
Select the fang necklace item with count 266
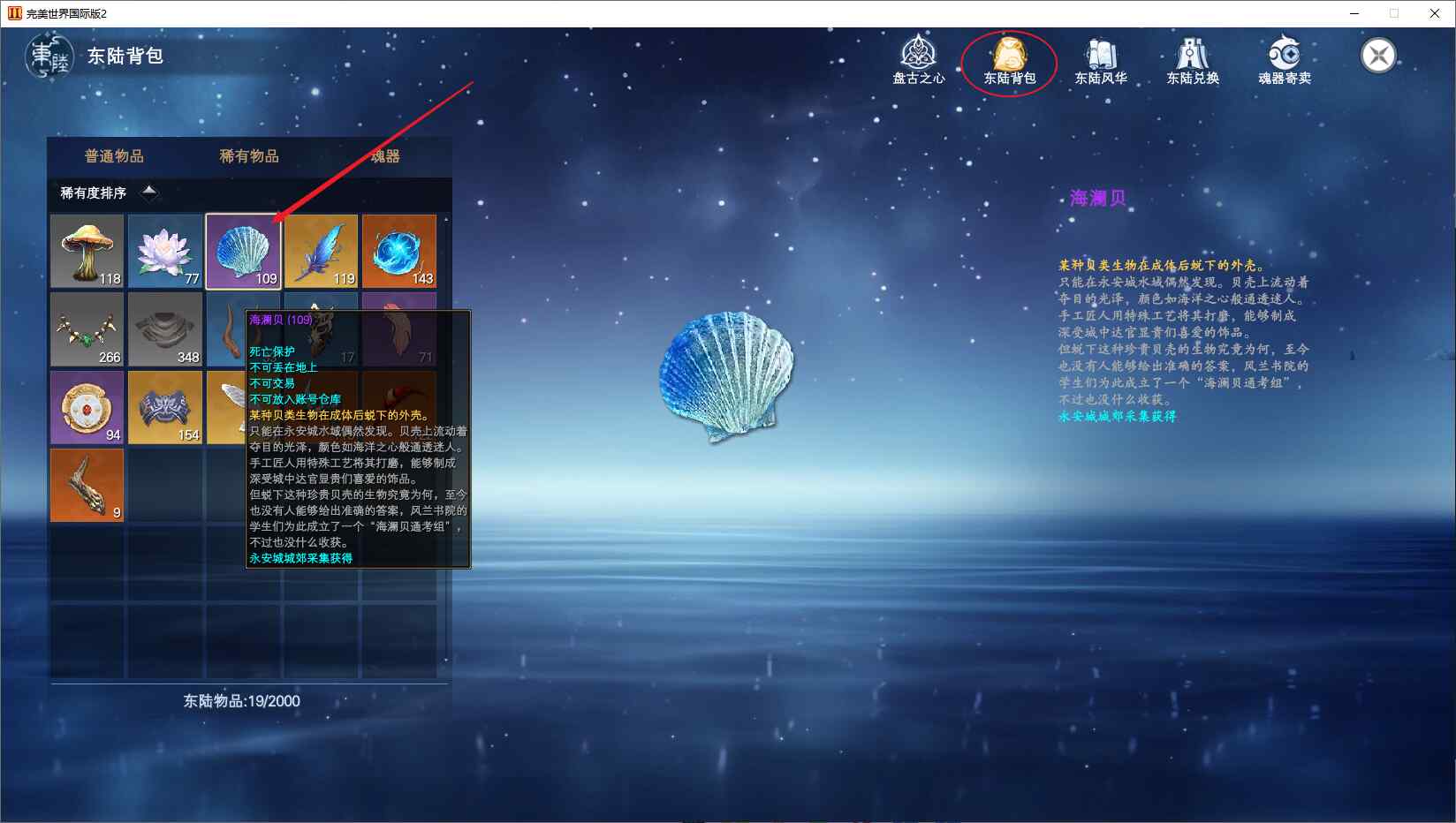coord(87,328)
